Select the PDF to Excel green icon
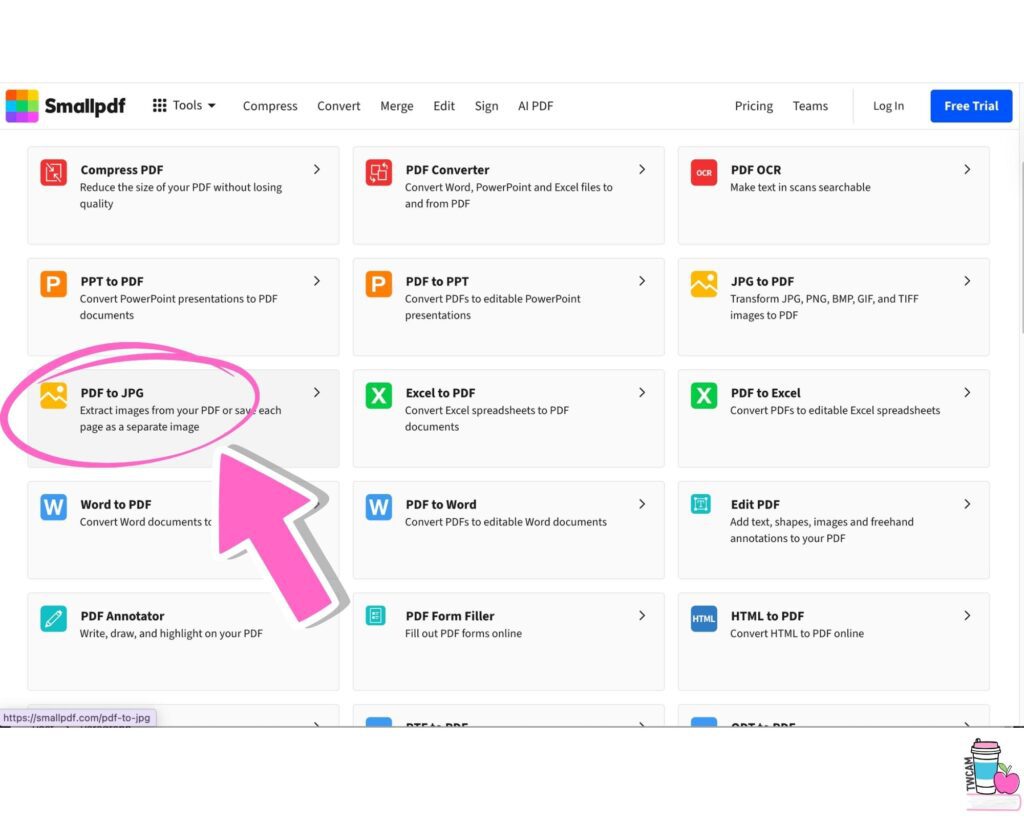 click(704, 396)
